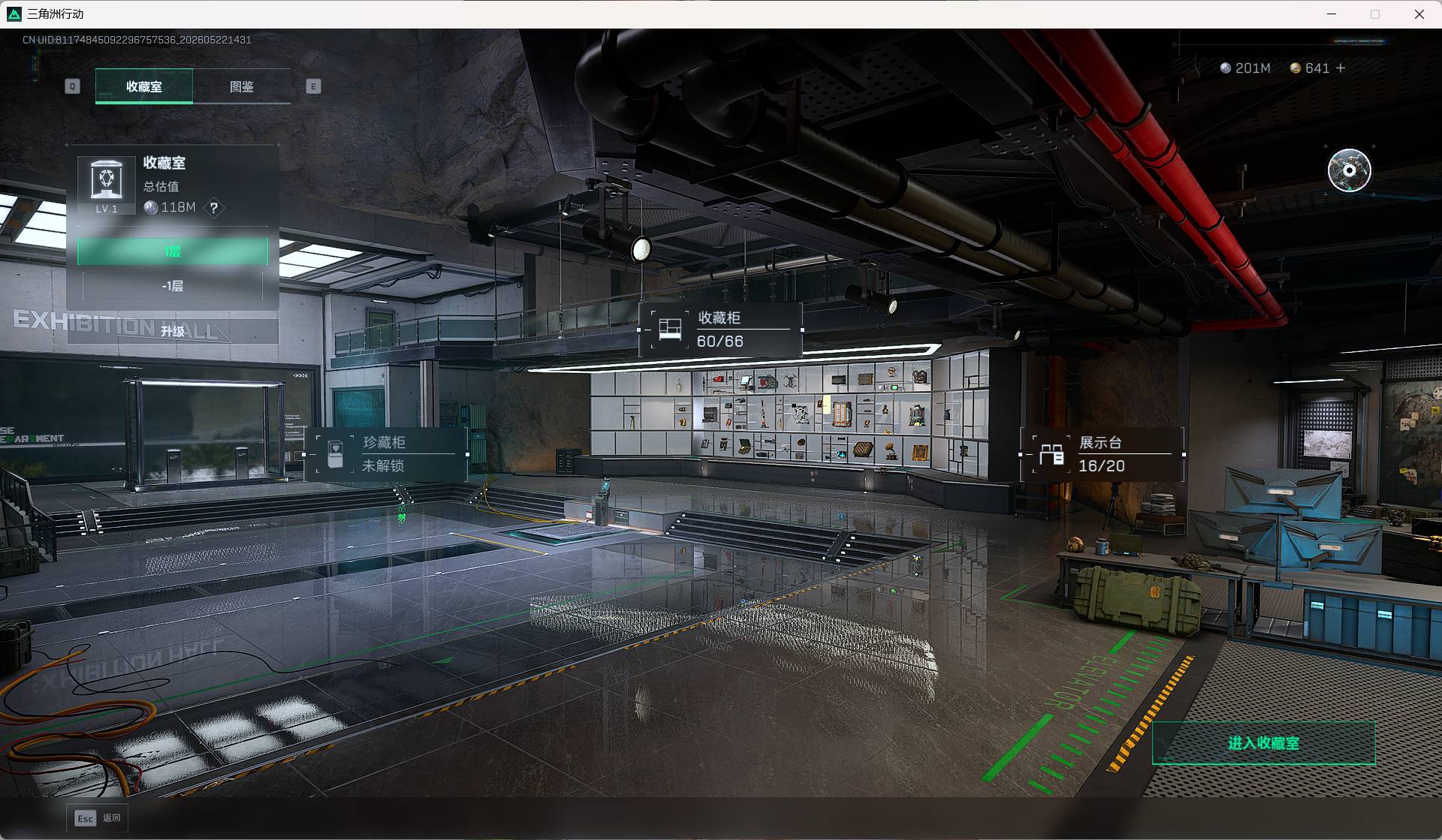Open the total value help question mark
This screenshot has height=840, width=1442.
tap(214, 208)
